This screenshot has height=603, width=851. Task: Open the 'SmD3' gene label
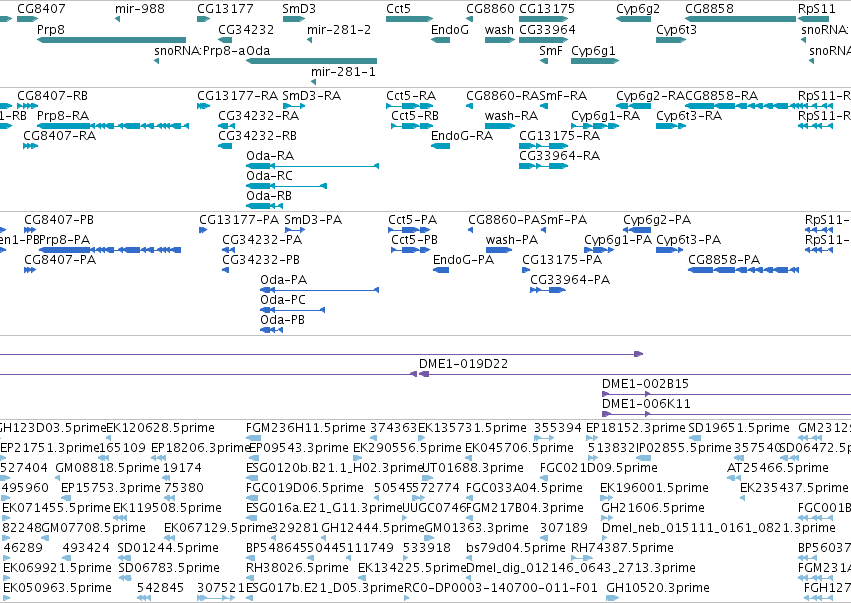pyautogui.click(x=299, y=9)
